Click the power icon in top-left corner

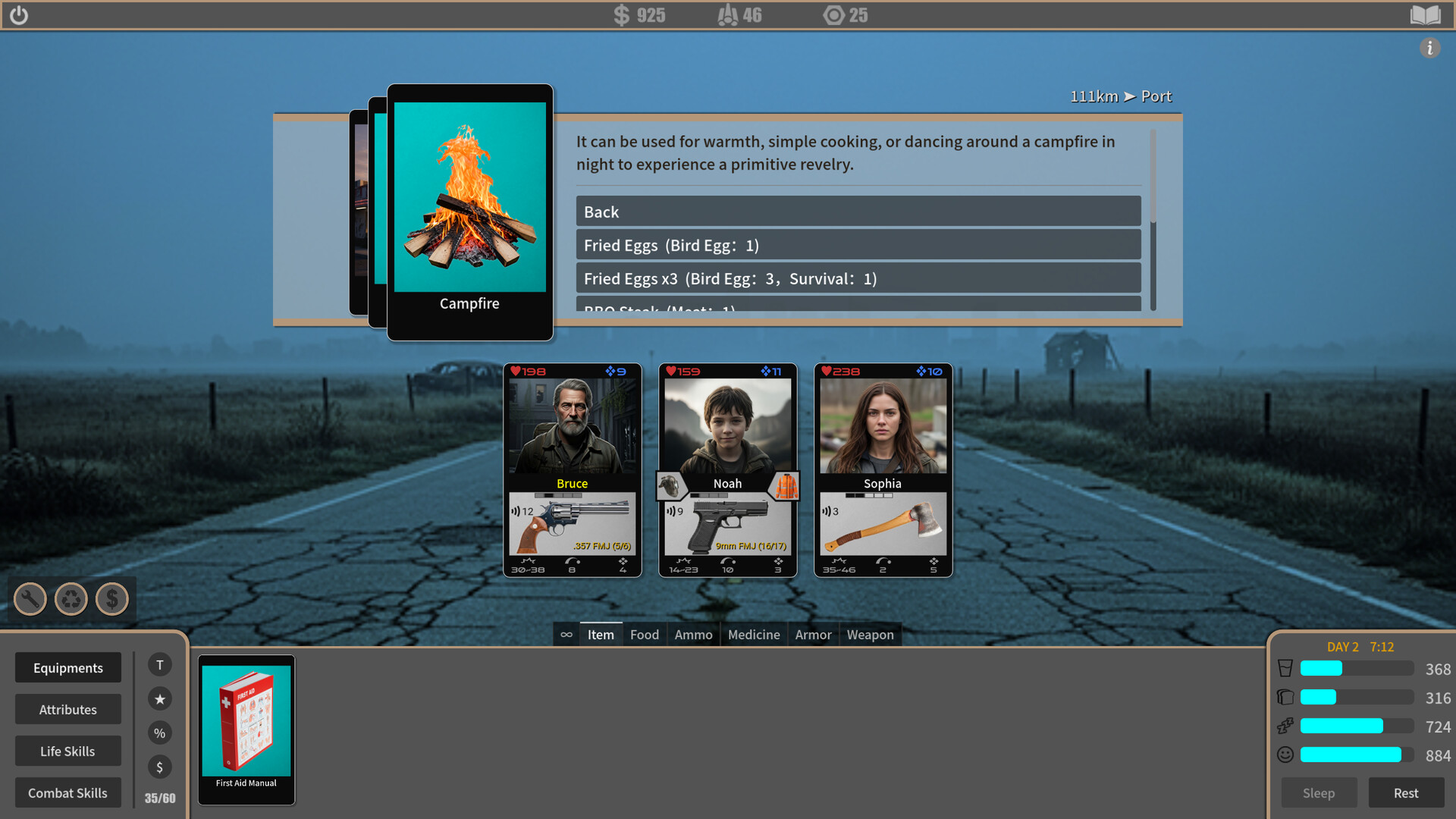19,15
